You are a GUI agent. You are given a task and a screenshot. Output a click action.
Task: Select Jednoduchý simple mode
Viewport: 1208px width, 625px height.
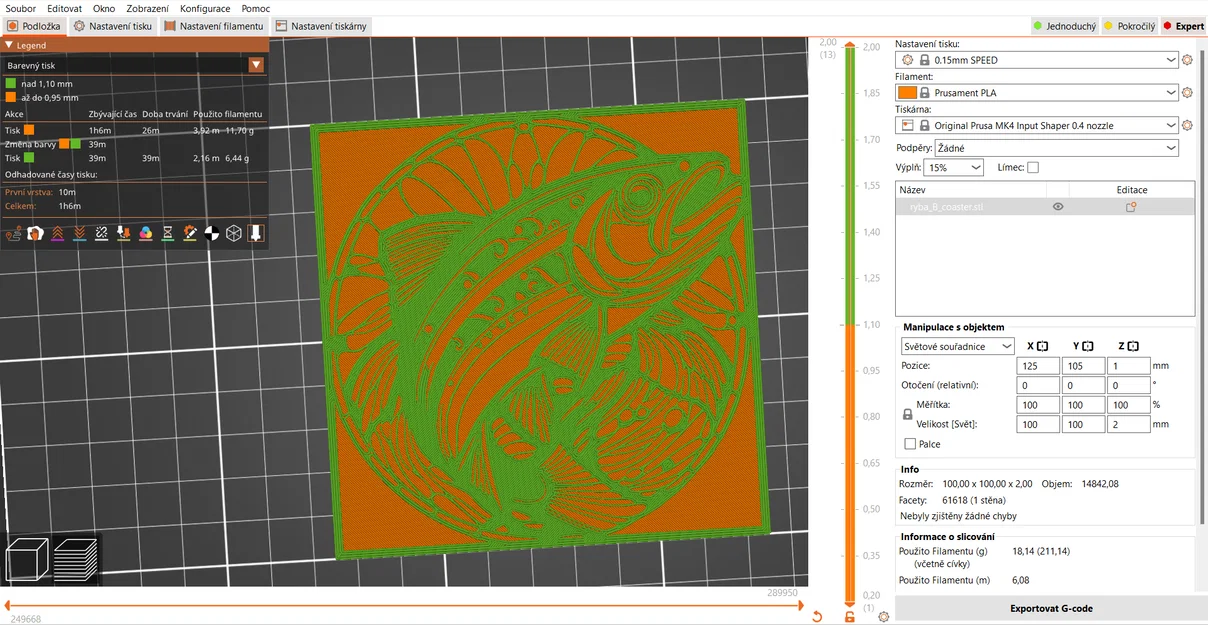[x=1064, y=26]
